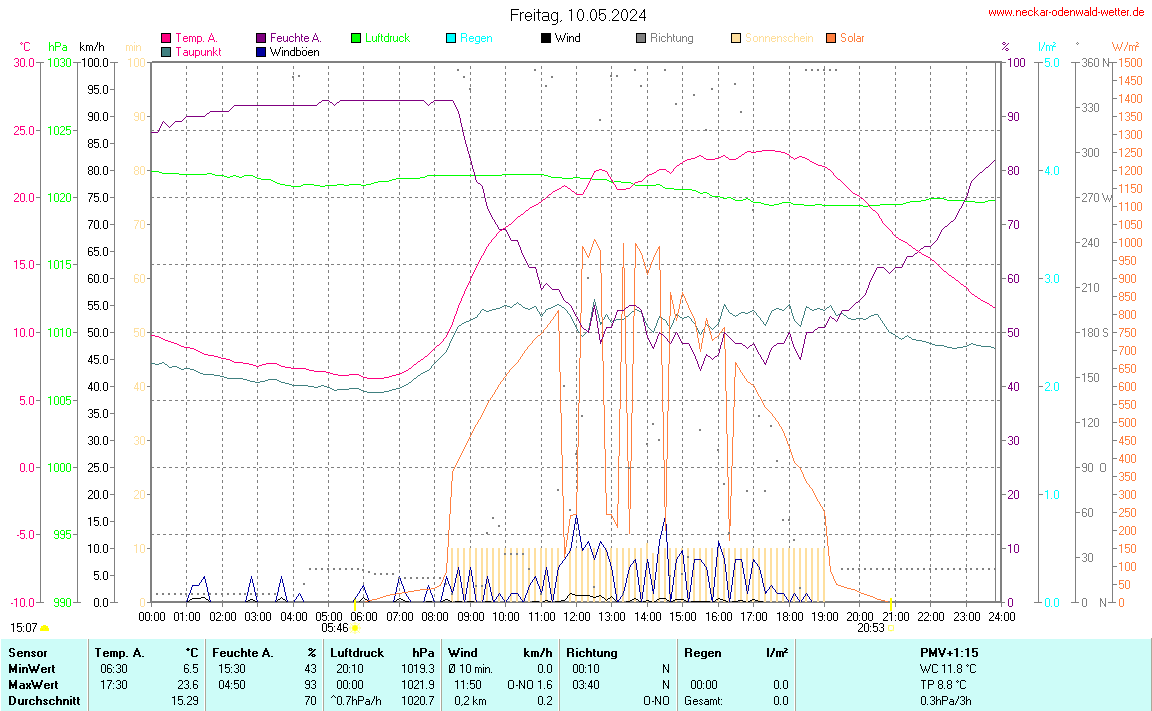Click the teal Taupunkt legend swatch
The width and height of the screenshot is (1152, 711).
coord(166,52)
